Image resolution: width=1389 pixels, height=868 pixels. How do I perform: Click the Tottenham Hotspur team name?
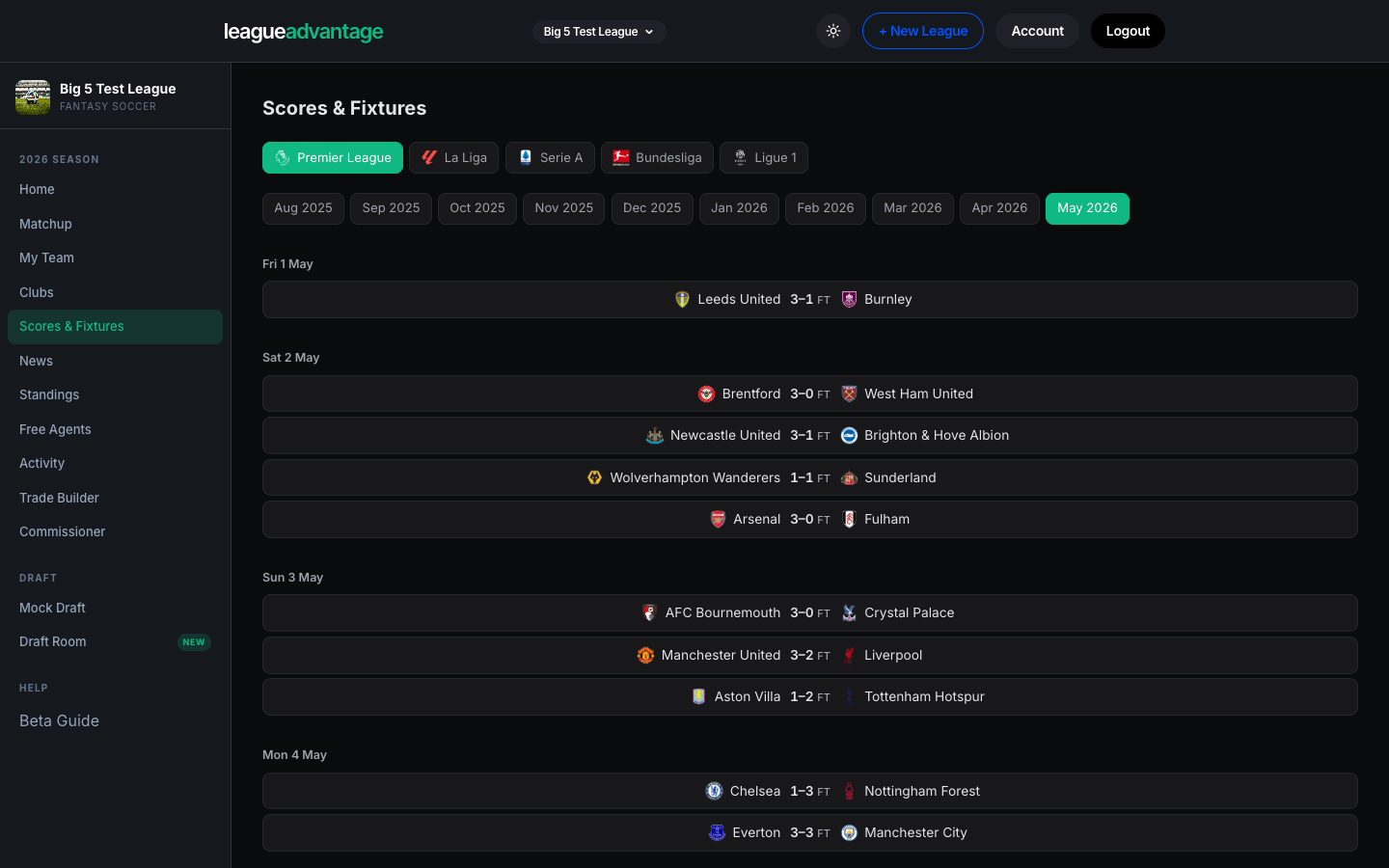[x=924, y=696]
